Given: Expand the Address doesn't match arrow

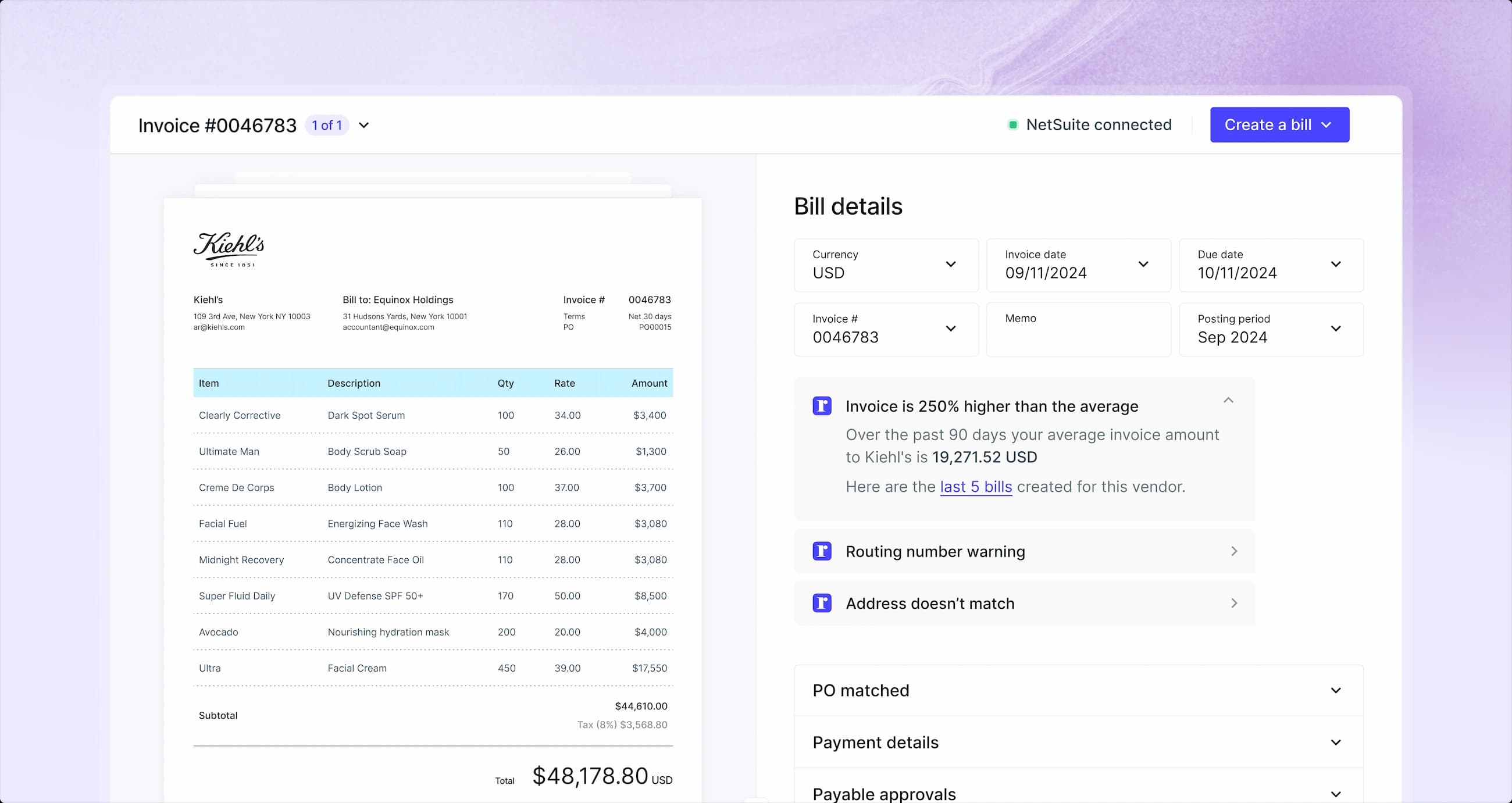Looking at the screenshot, I should point(1234,603).
